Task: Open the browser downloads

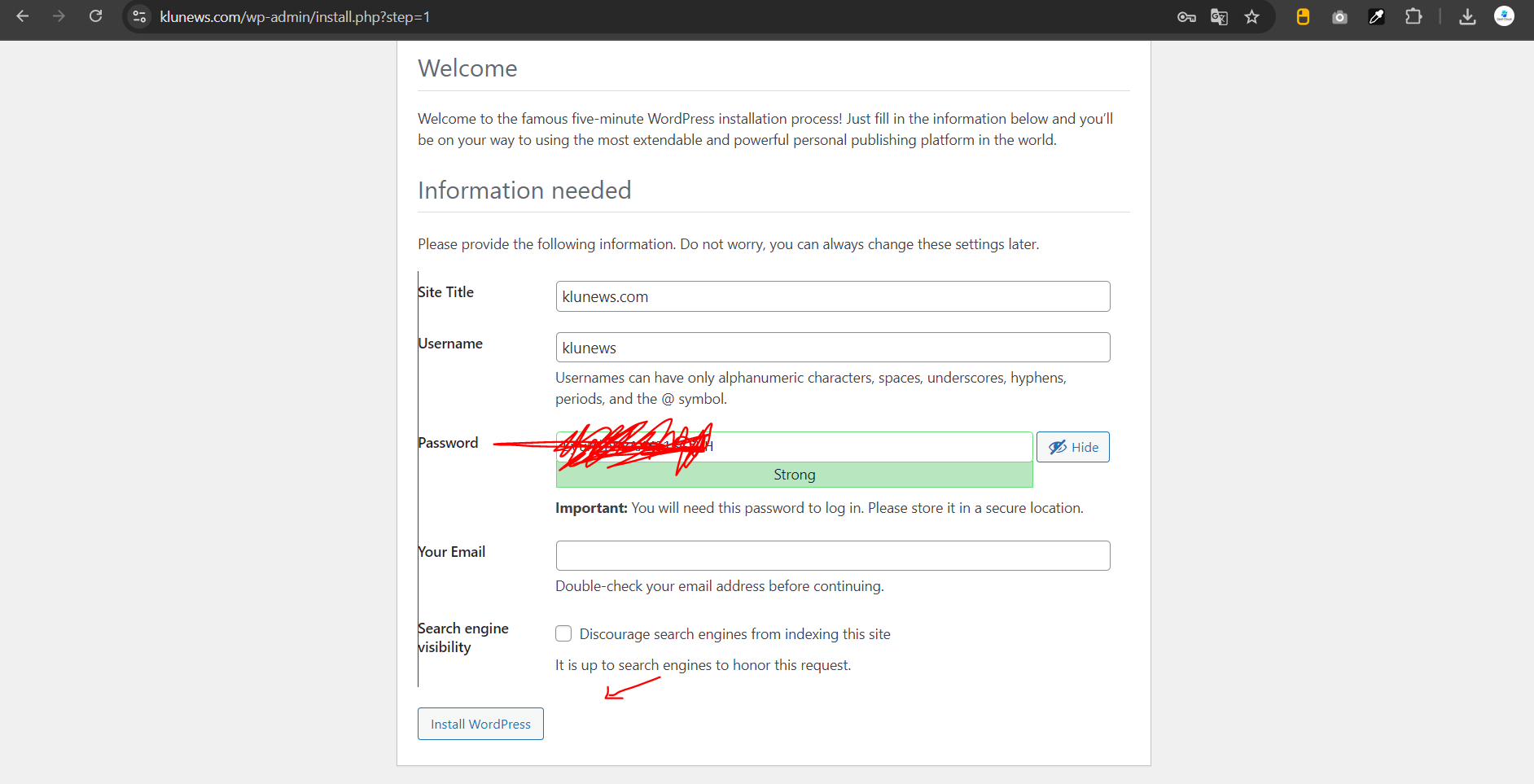Action: 1467,17
